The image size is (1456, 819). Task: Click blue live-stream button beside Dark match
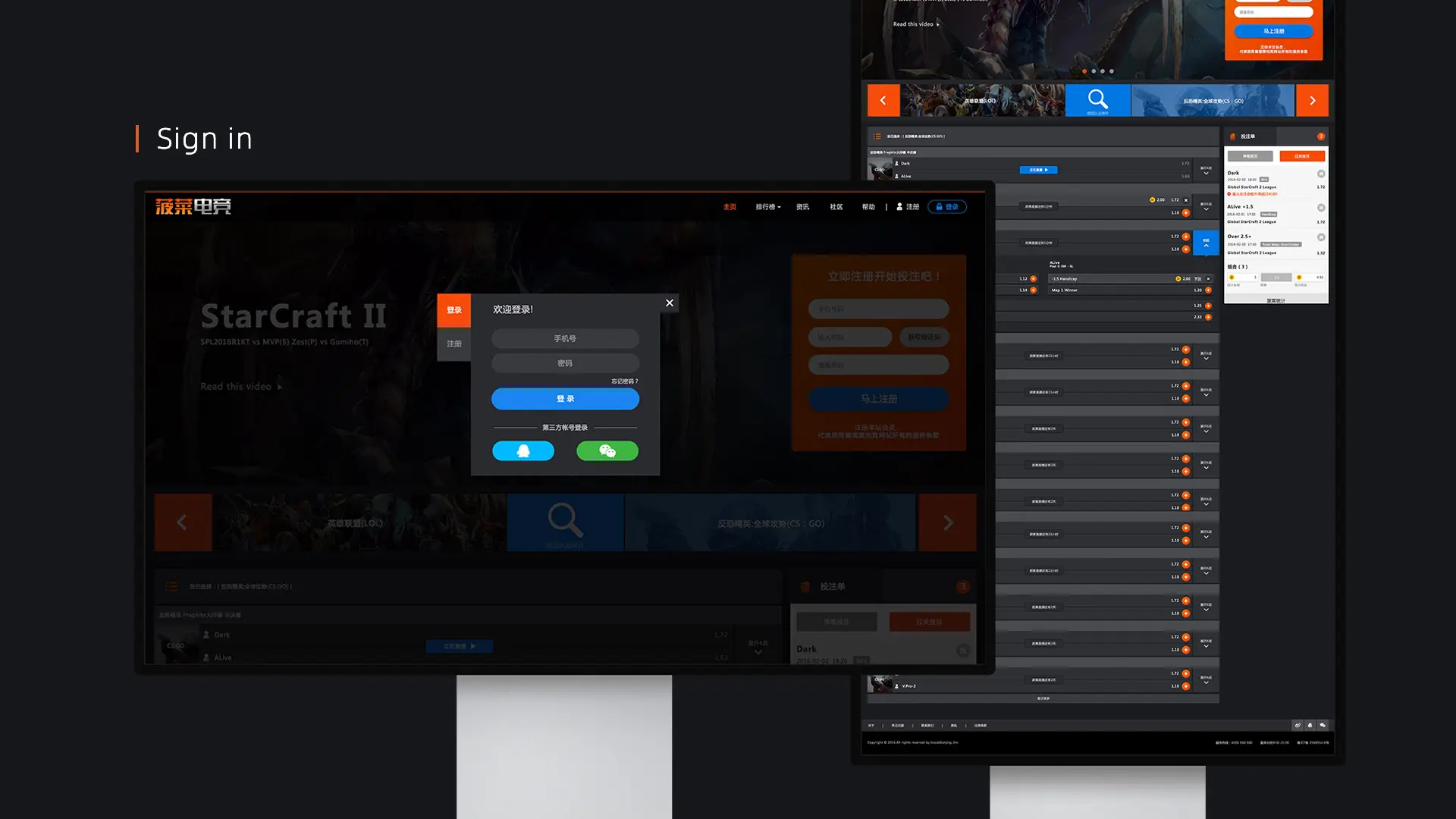click(x=1038, y=170)
